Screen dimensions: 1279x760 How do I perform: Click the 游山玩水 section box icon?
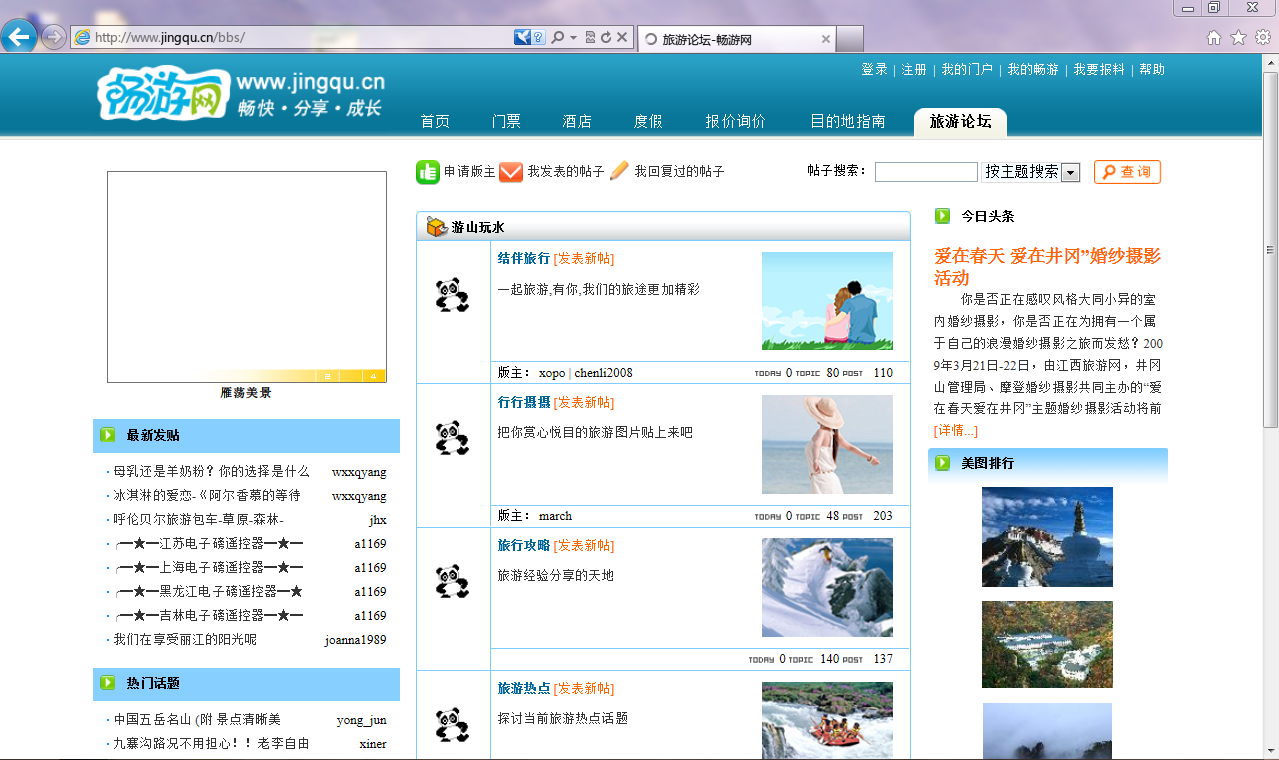tap(437, 227)
